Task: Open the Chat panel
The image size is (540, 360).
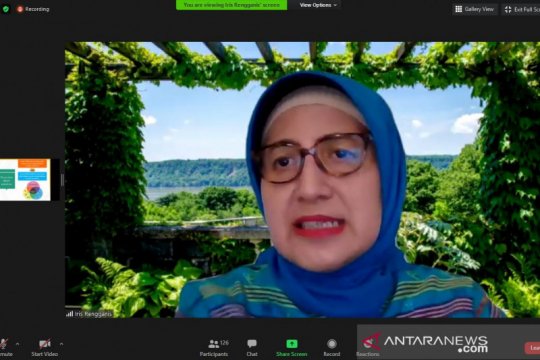Action: (x=252, y=348)
